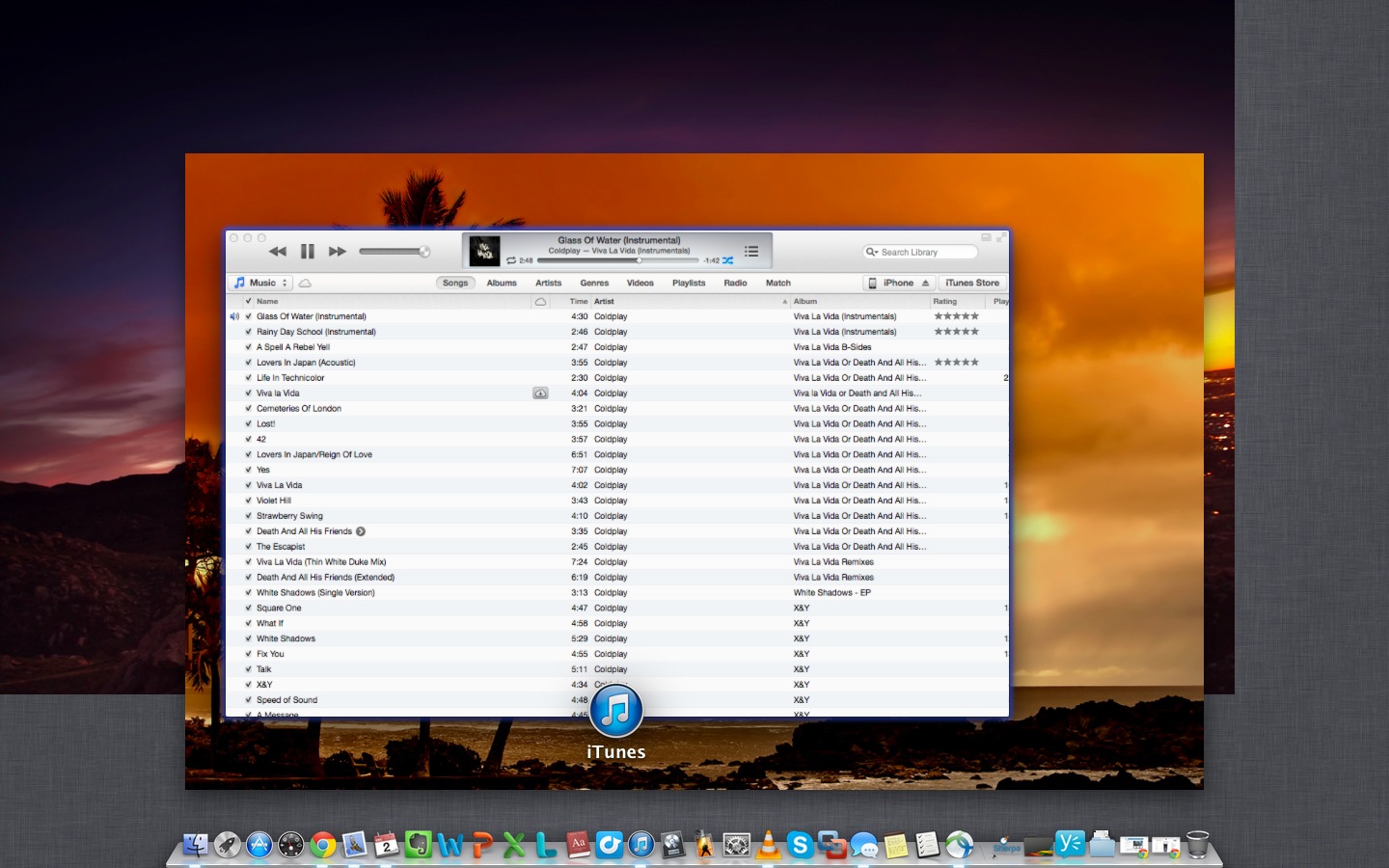Screen dimensions: 1389x868
Task: Open Finder from the Dock
Action: tap(196, 846)
